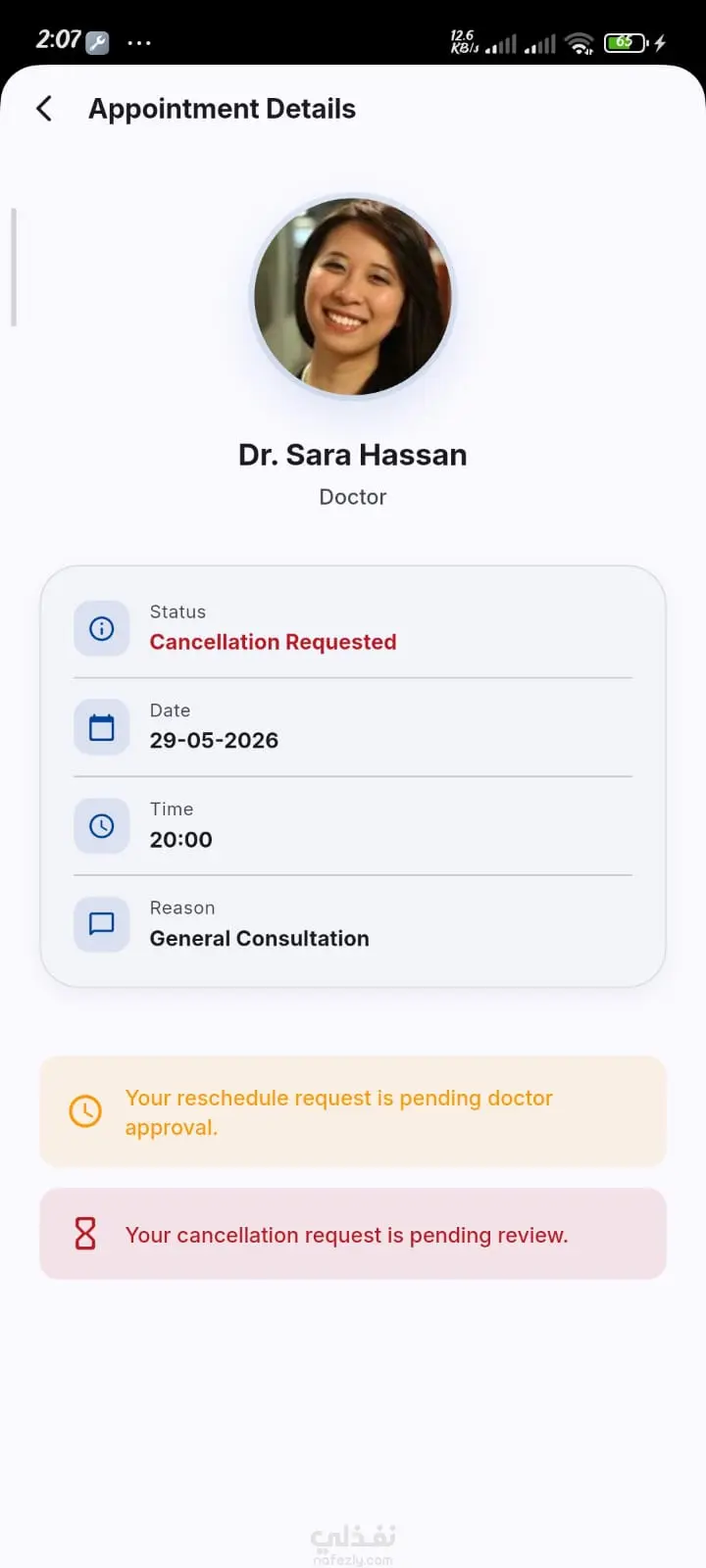Select the Cancellation Requested status text
The height and width of the screenshot is (1568, 706).
click(x=273, y=642)
